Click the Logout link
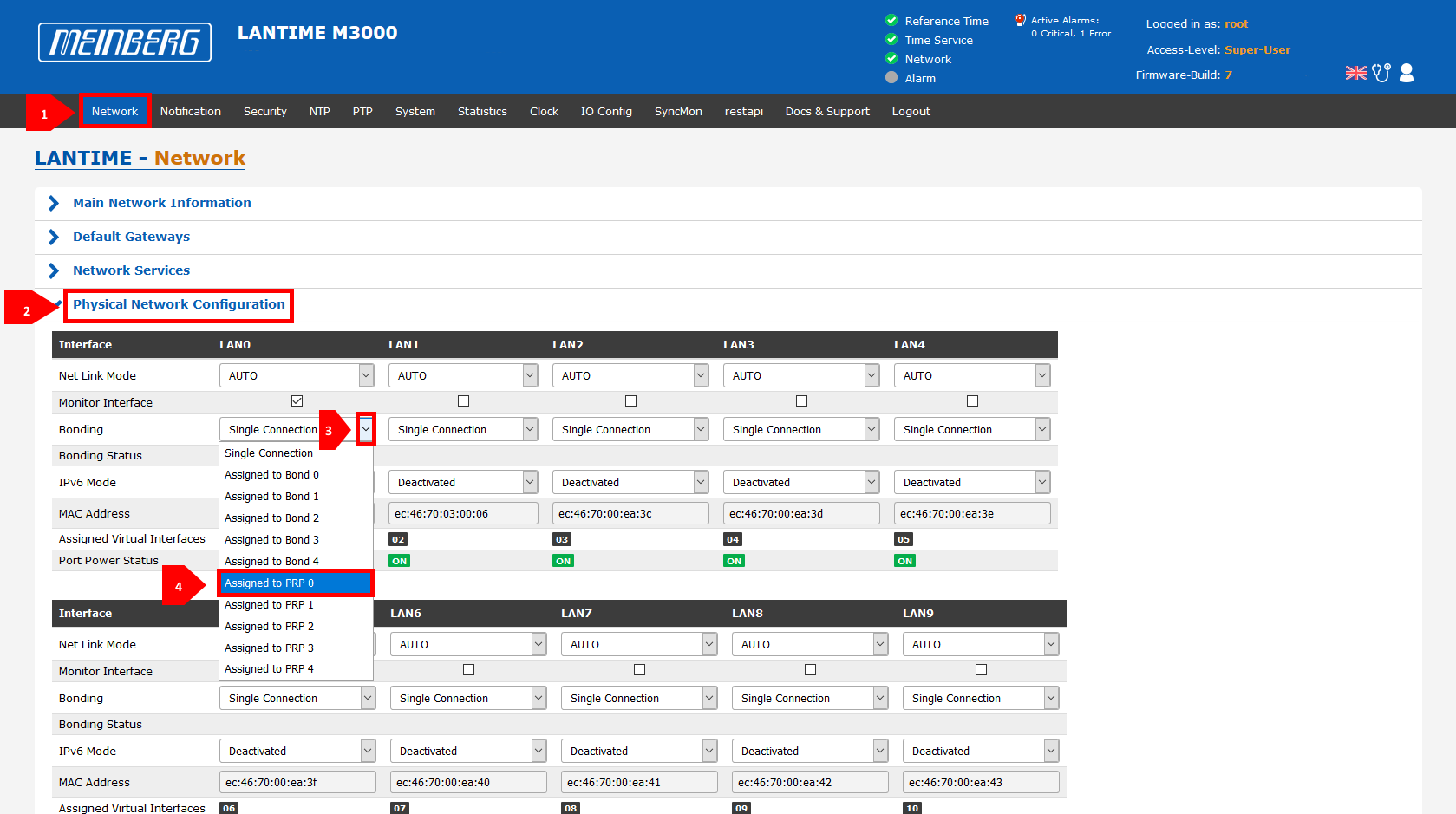 click(911, 112)
